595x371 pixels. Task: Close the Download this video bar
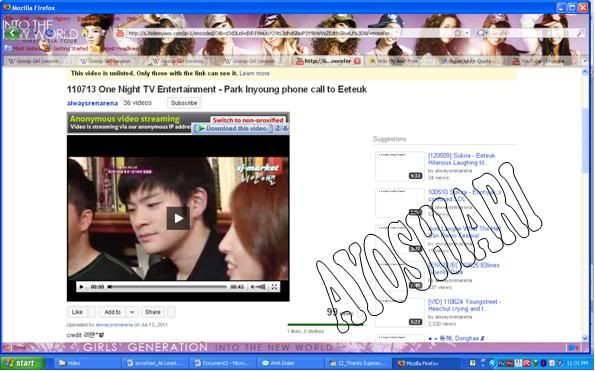tap(285, 128)
